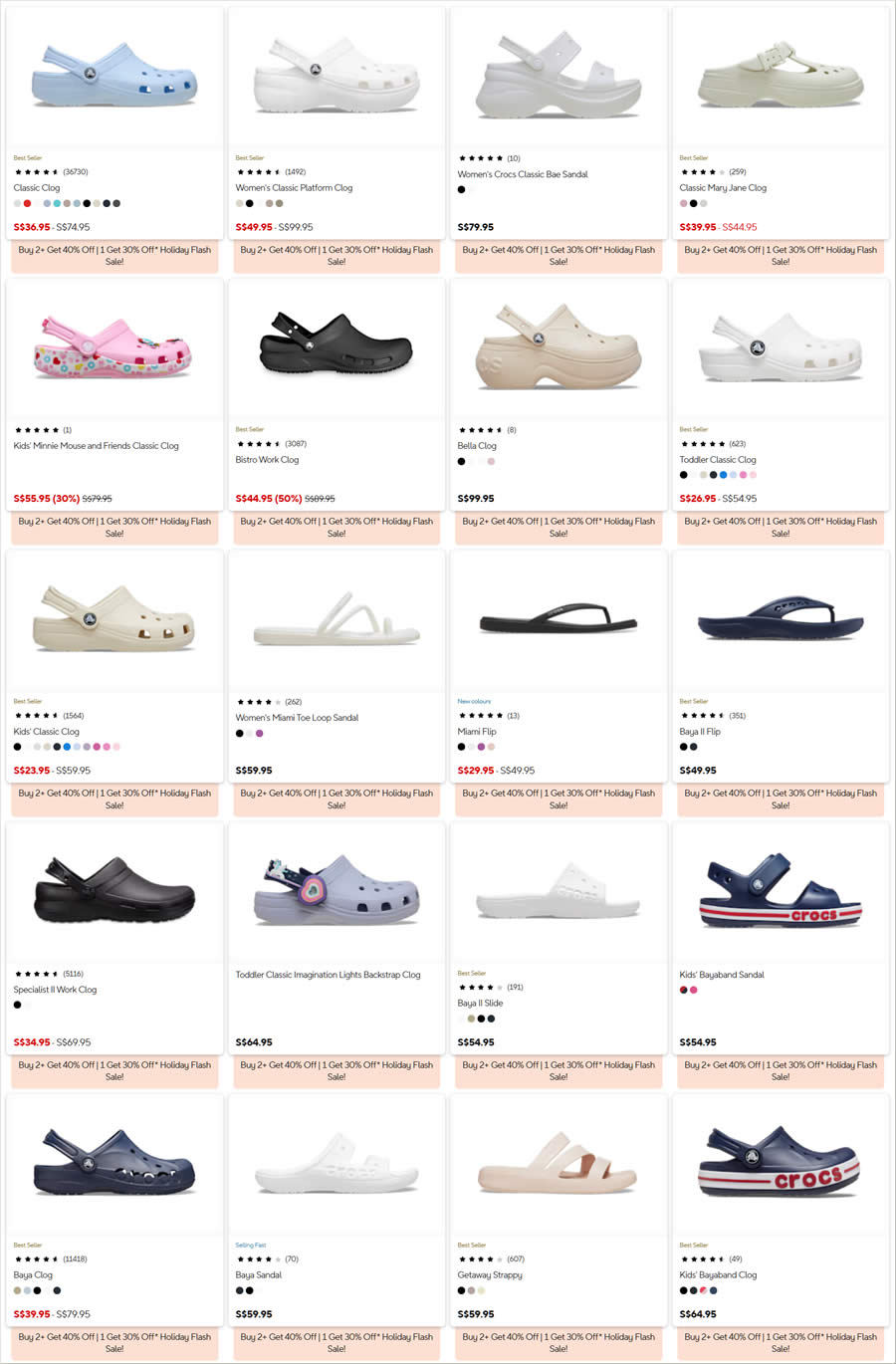Choose black swatch for Specialist II Work Clog

(x=17, y=1005)
